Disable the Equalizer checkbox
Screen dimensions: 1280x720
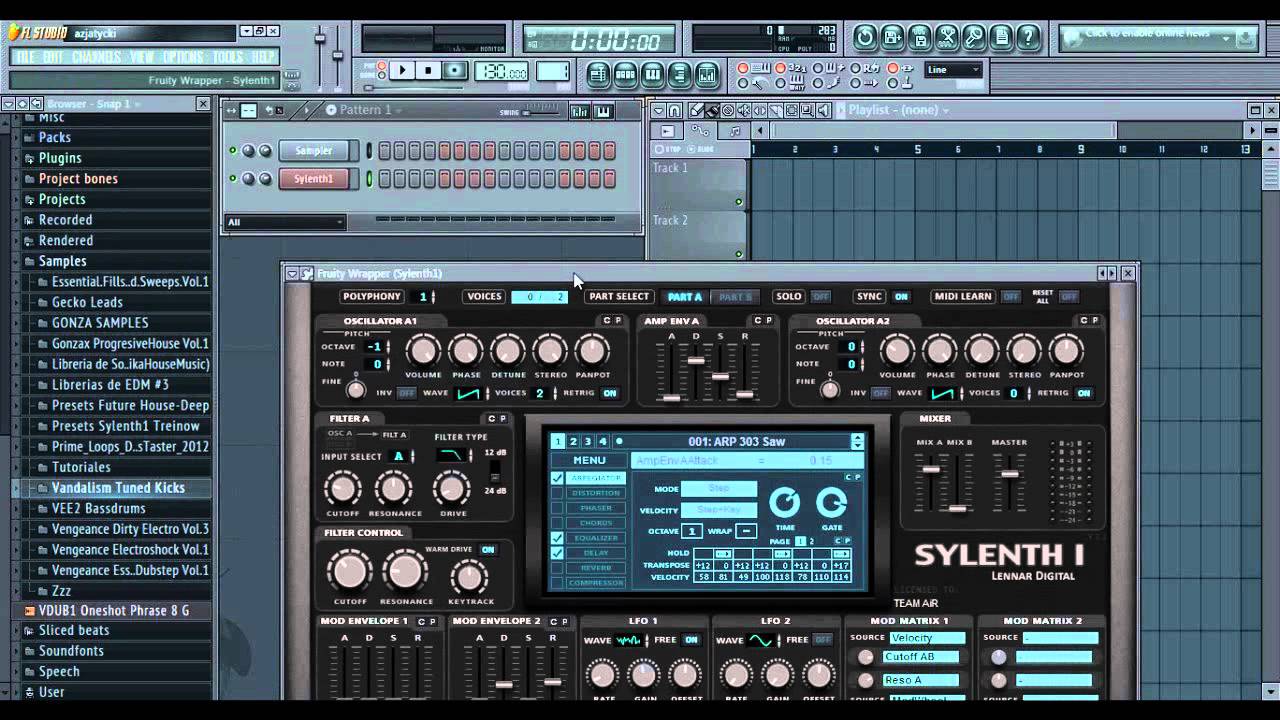coord(557,538)
